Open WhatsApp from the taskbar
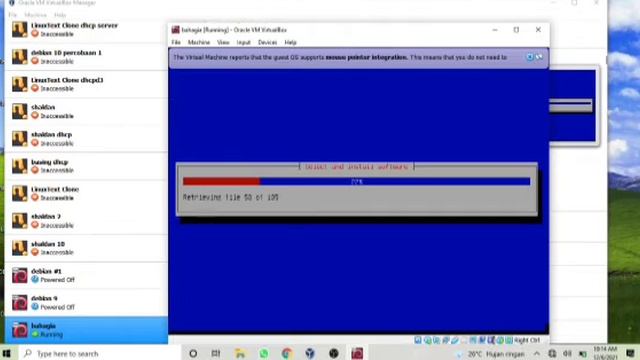This screenshot has width=640, height=360. pyautogui.click(x=264, y=353)
